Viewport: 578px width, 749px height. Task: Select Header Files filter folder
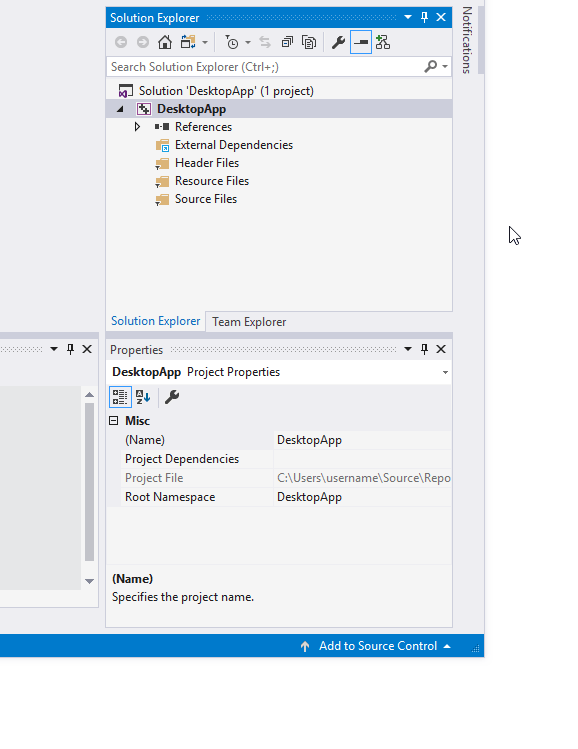pos(207,163)
